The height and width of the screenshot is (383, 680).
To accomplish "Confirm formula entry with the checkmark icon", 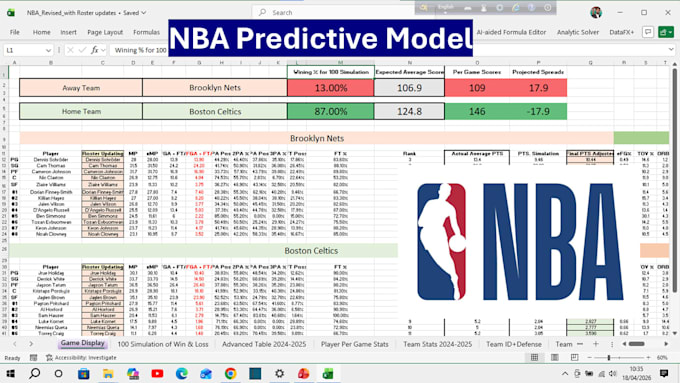I will tap(82, 50).
